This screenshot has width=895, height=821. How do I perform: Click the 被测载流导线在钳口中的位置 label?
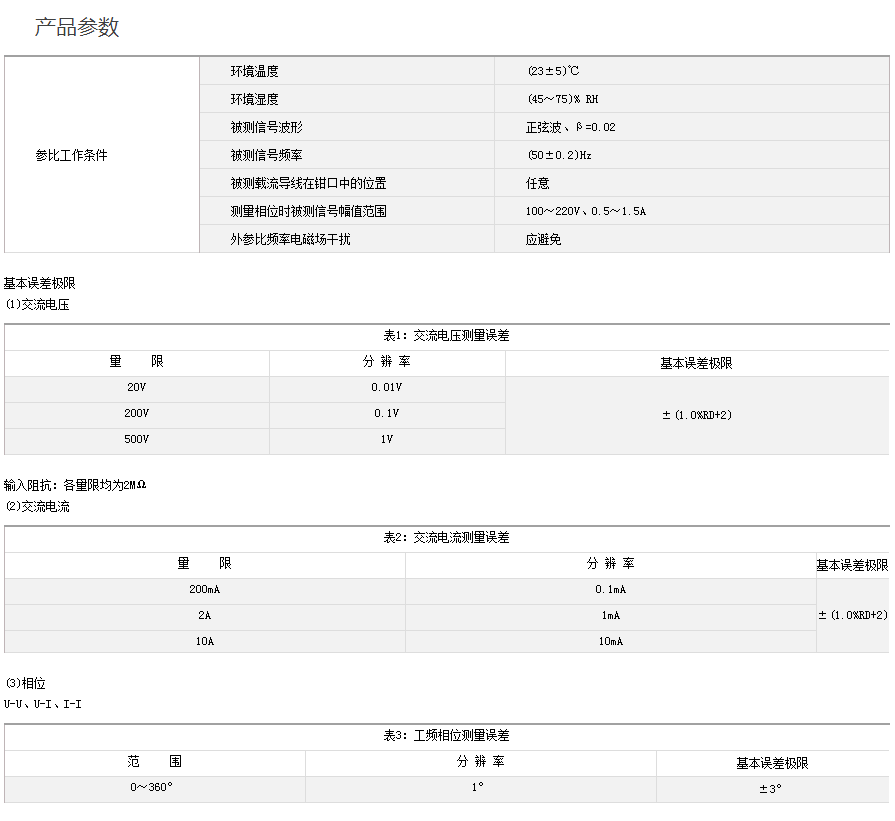[x=308, y=184]
